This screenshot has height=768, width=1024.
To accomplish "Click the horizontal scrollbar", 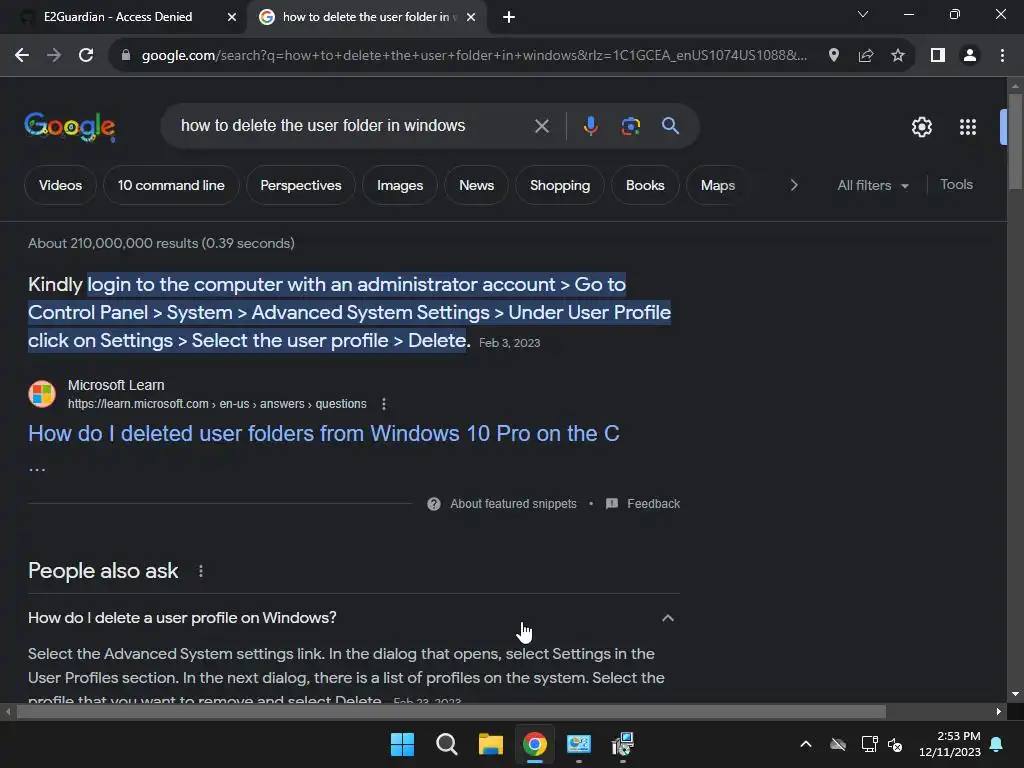I will pos(451,712).
